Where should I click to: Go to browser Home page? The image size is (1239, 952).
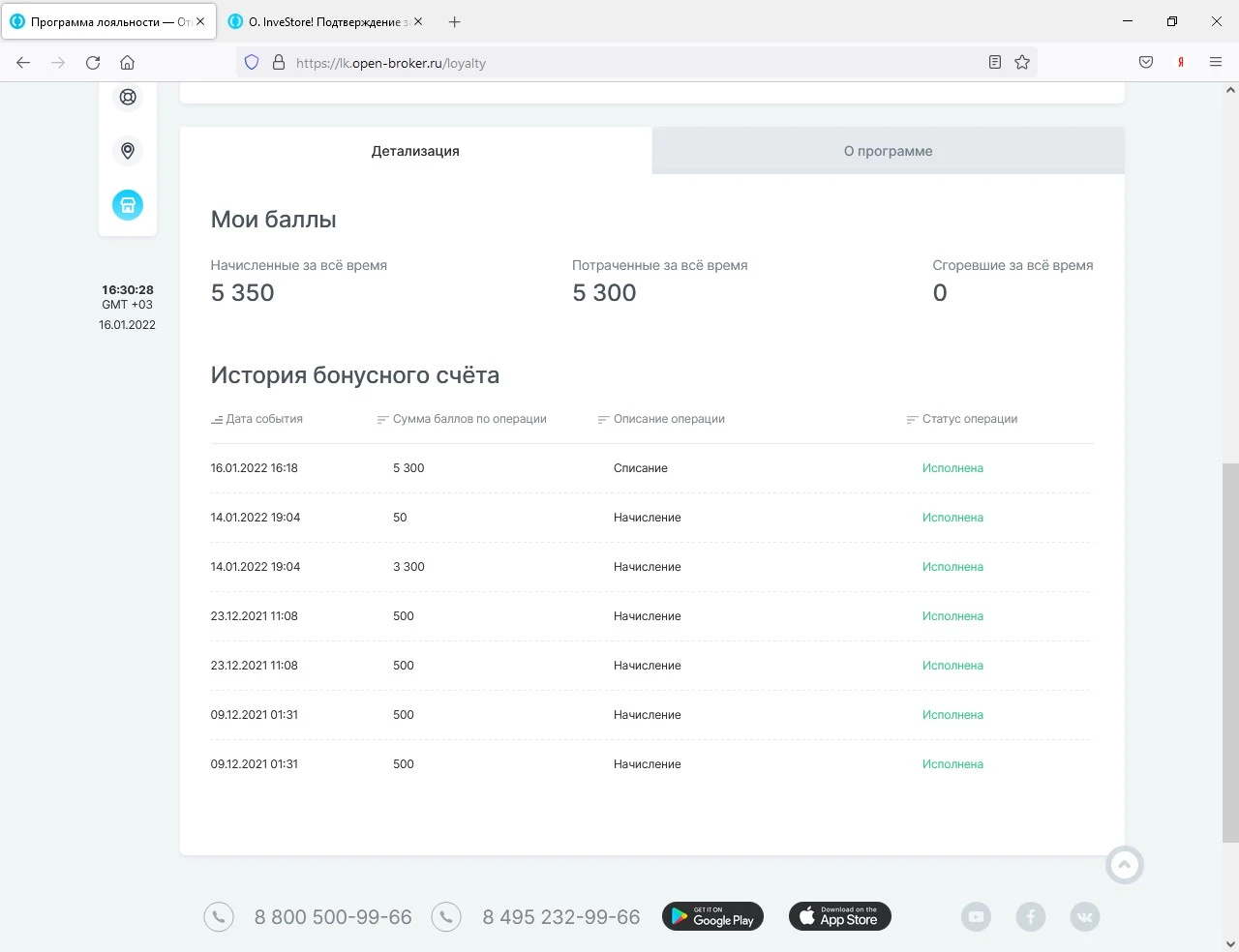tap(127, 63)
